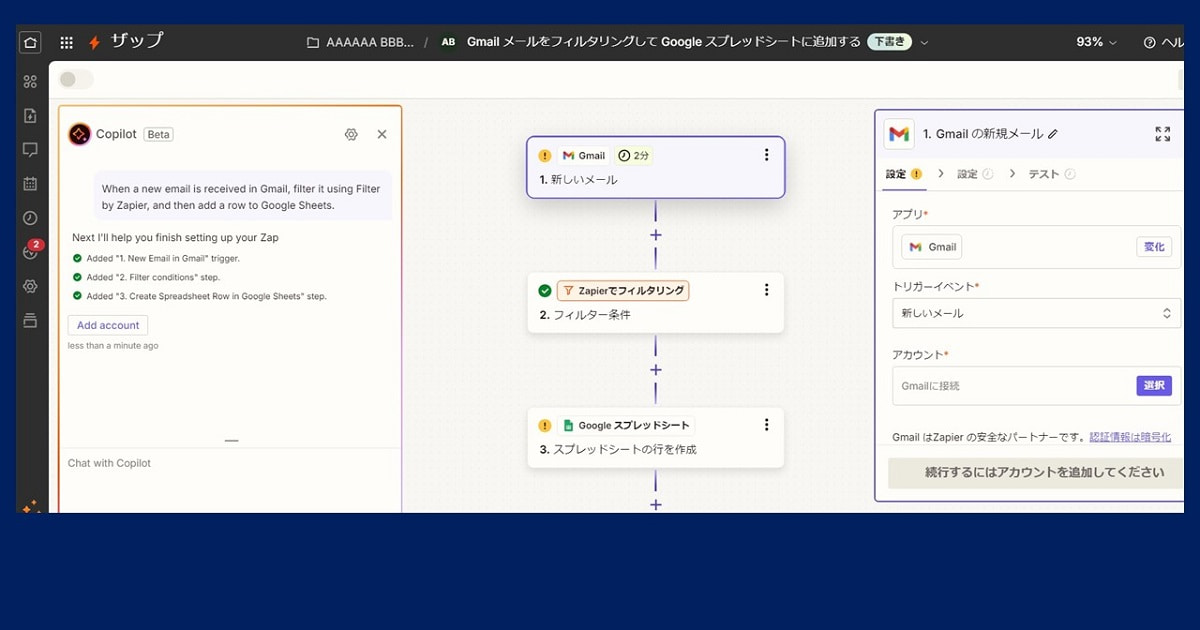This screenshot has height=630, width=1200.
Task: Click the Copilot sparkle icon in the sidebar
Action: coord(30,506)
